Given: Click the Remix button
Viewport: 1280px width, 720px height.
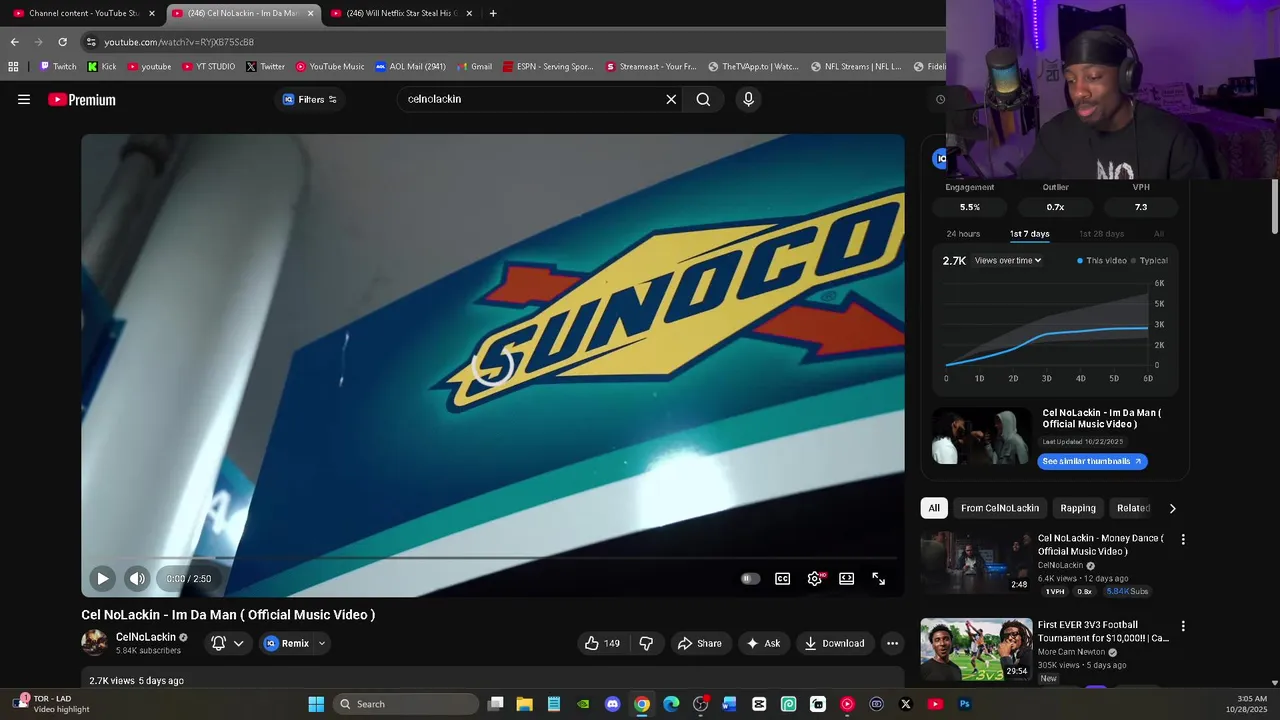Looking at the screenshot, I should 287,643.
